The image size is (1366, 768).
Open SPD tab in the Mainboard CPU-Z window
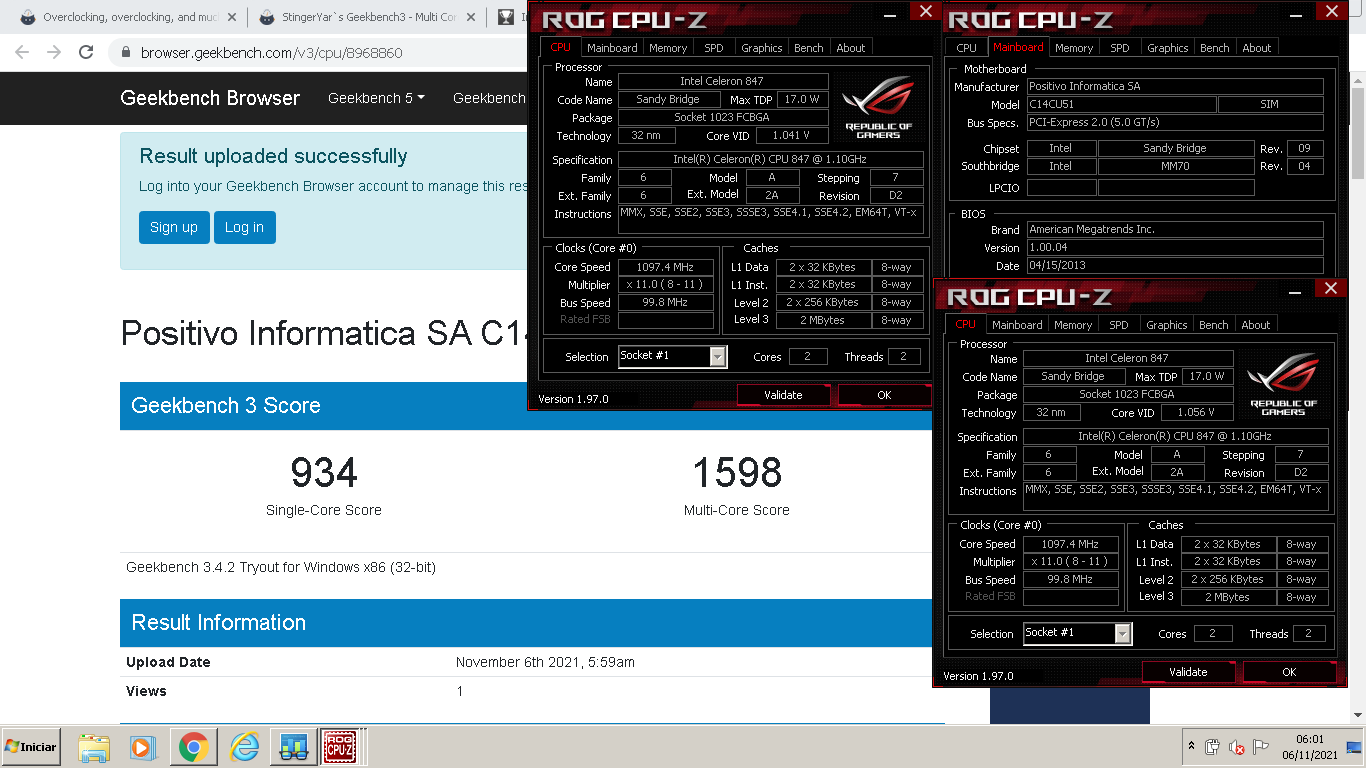pyautogui.click(x=1120, y=48)
